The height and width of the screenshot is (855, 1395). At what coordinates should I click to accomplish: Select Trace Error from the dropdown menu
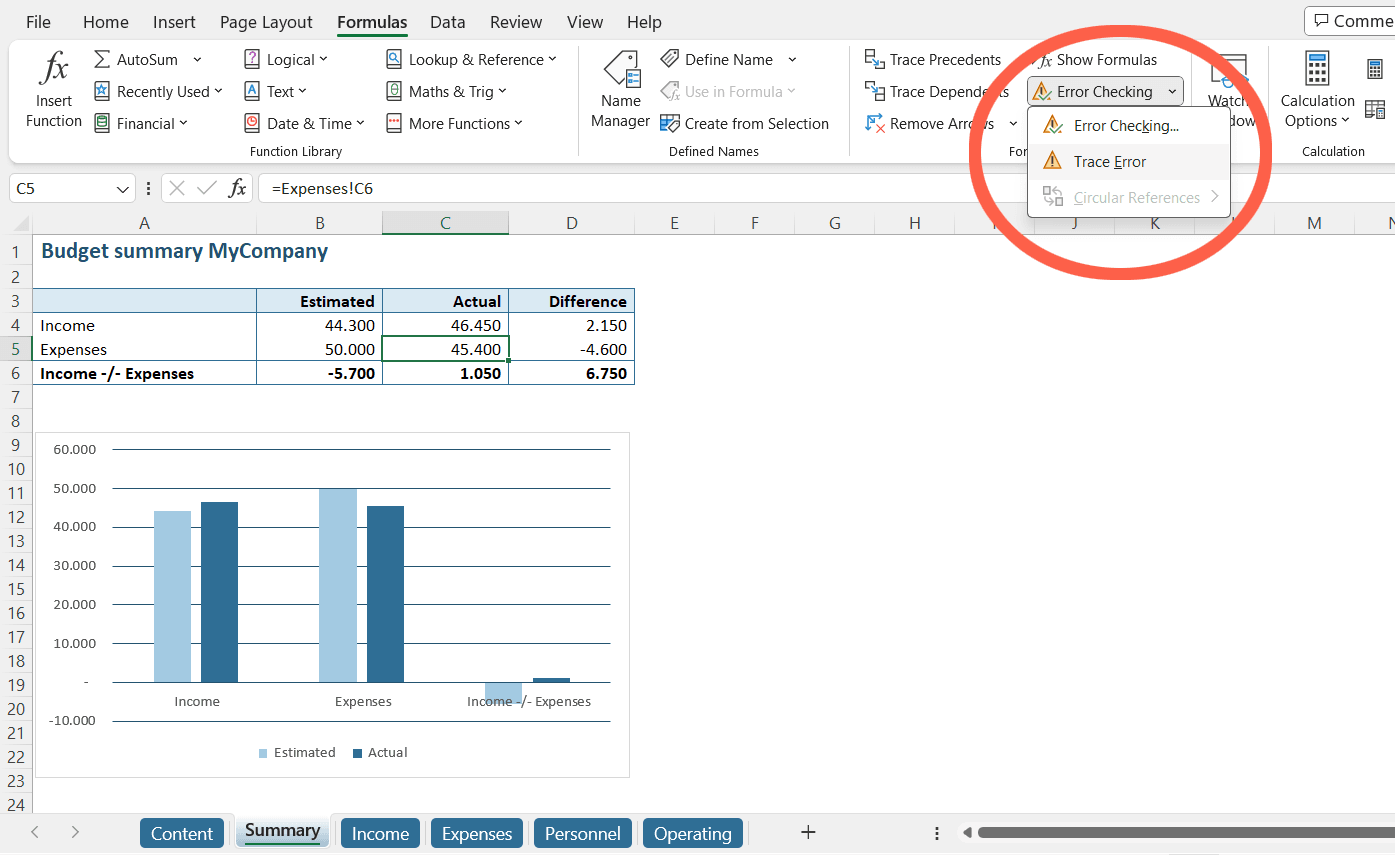point(1109,162)
